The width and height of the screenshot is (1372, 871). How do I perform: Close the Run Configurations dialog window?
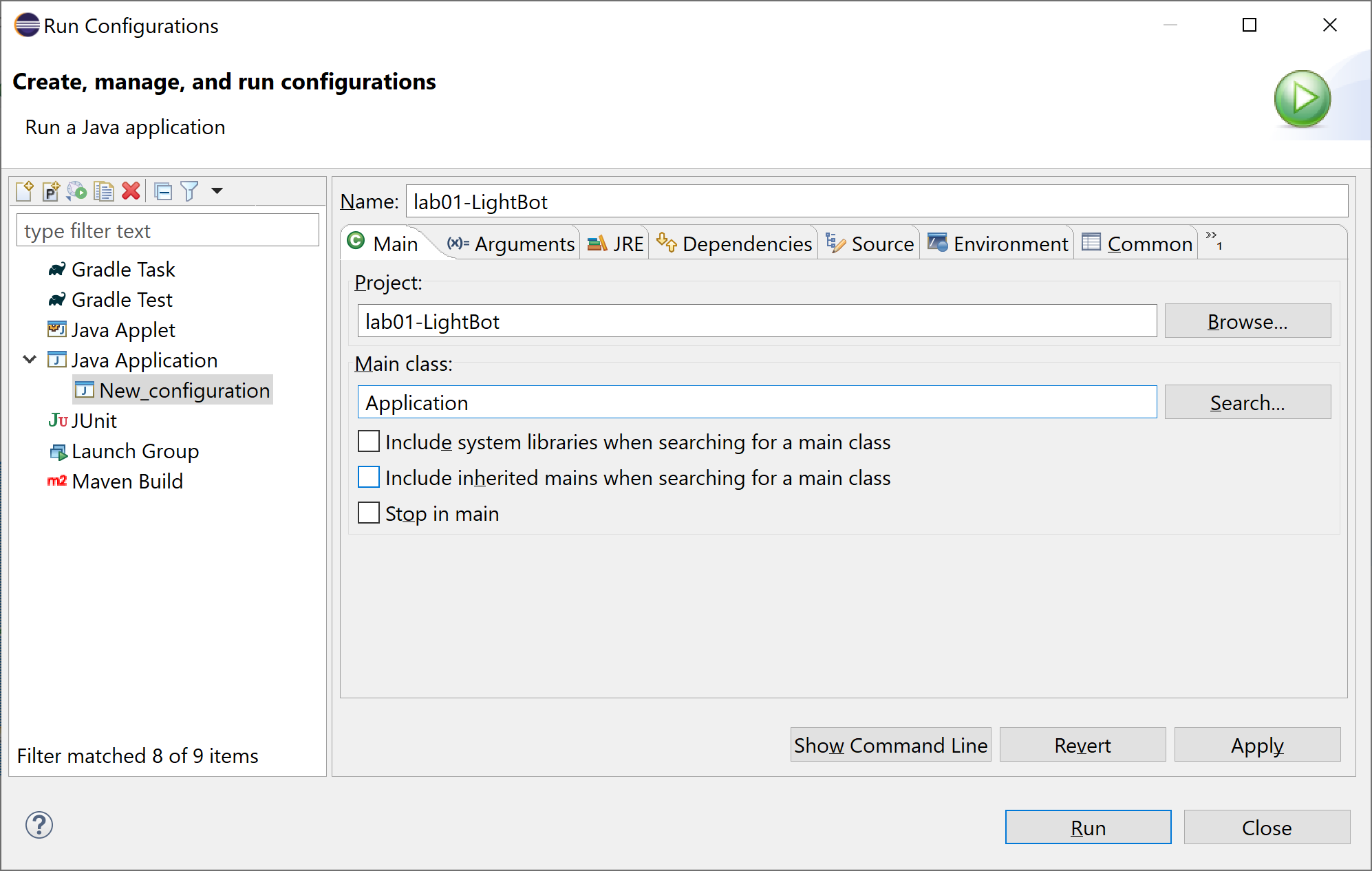pyautogui.click(x=1330, y=25)
